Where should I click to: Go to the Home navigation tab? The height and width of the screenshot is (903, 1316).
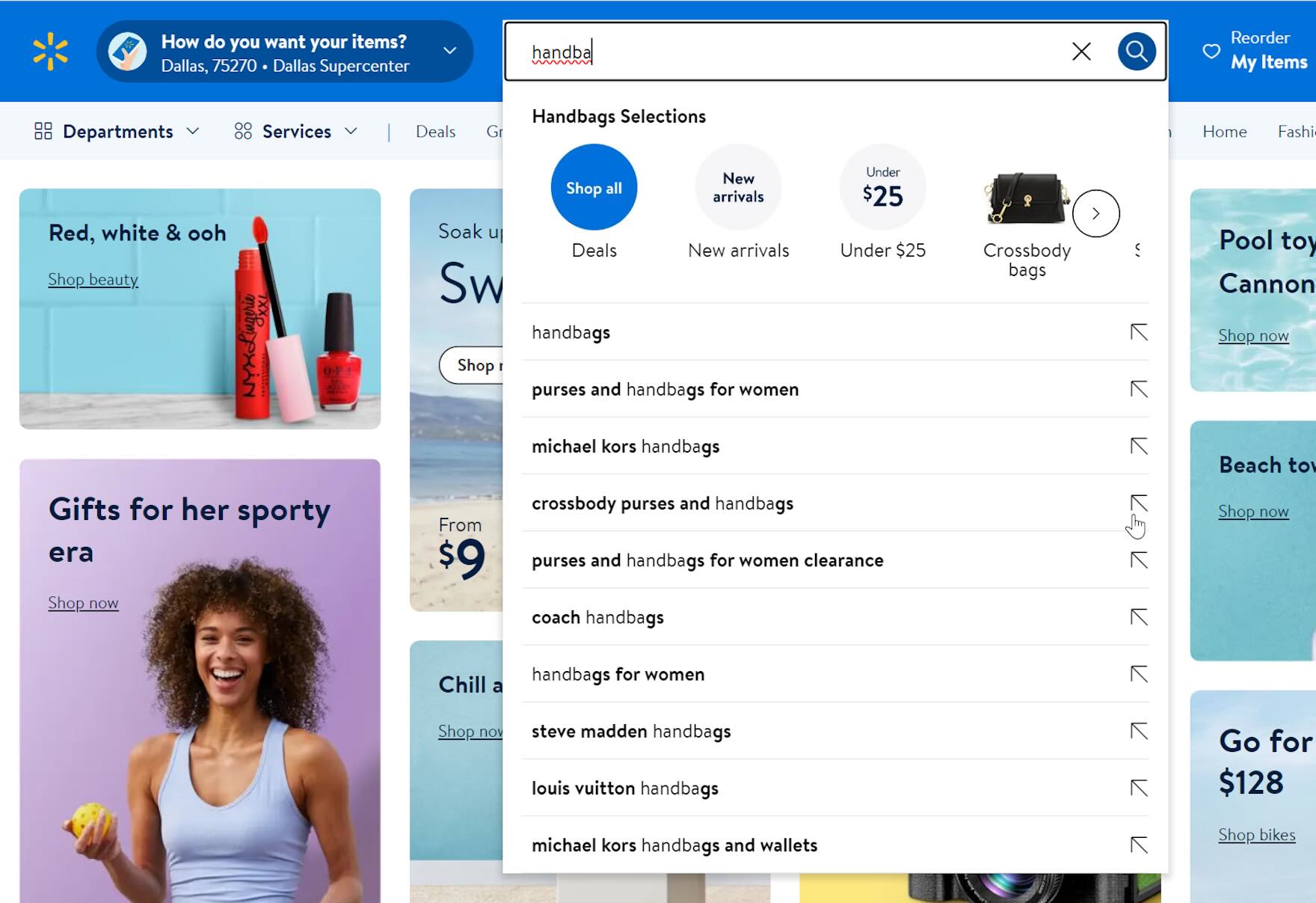click(1224, 132)
